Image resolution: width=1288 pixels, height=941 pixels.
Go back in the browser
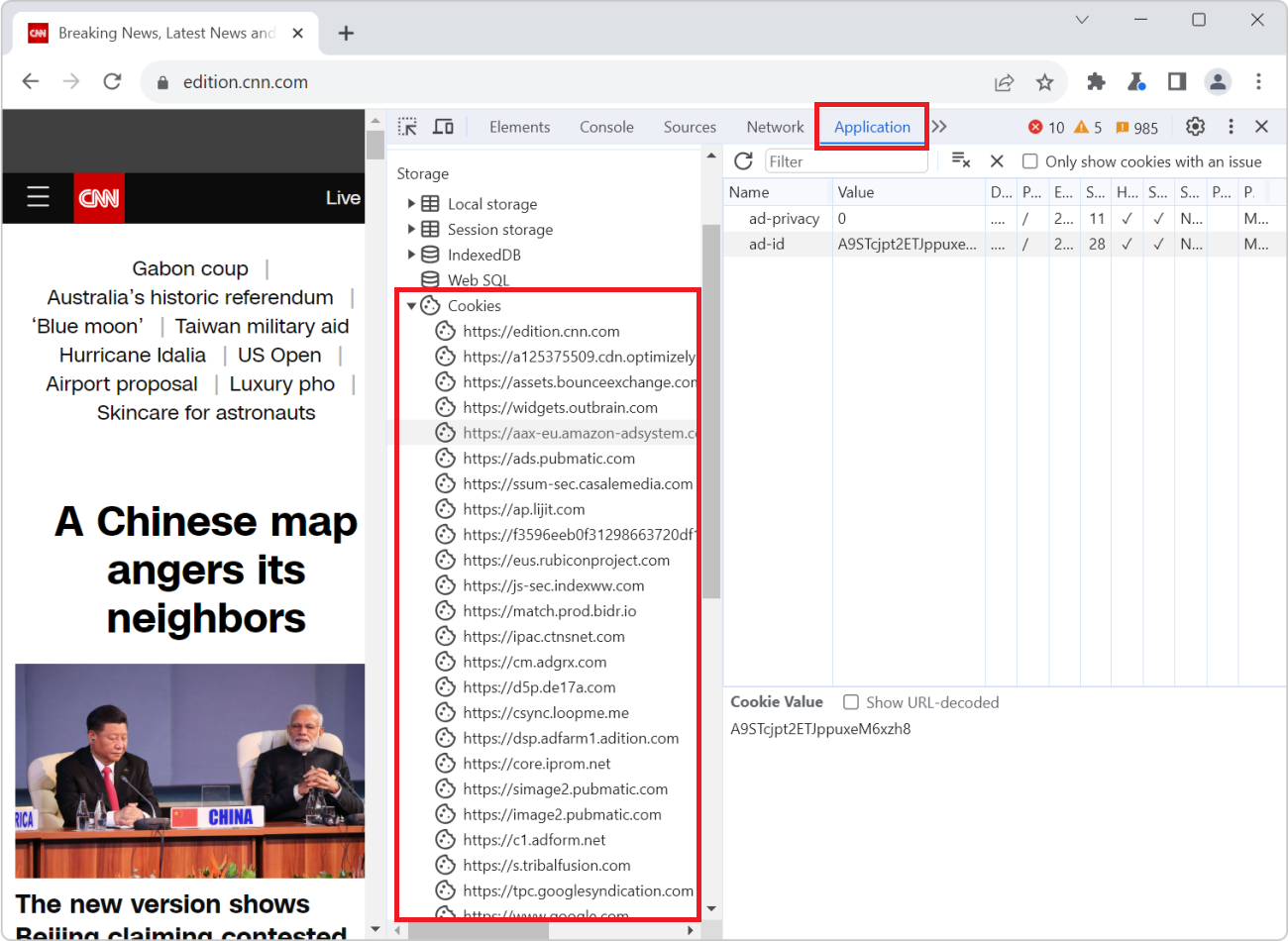[x=31, y=81]
